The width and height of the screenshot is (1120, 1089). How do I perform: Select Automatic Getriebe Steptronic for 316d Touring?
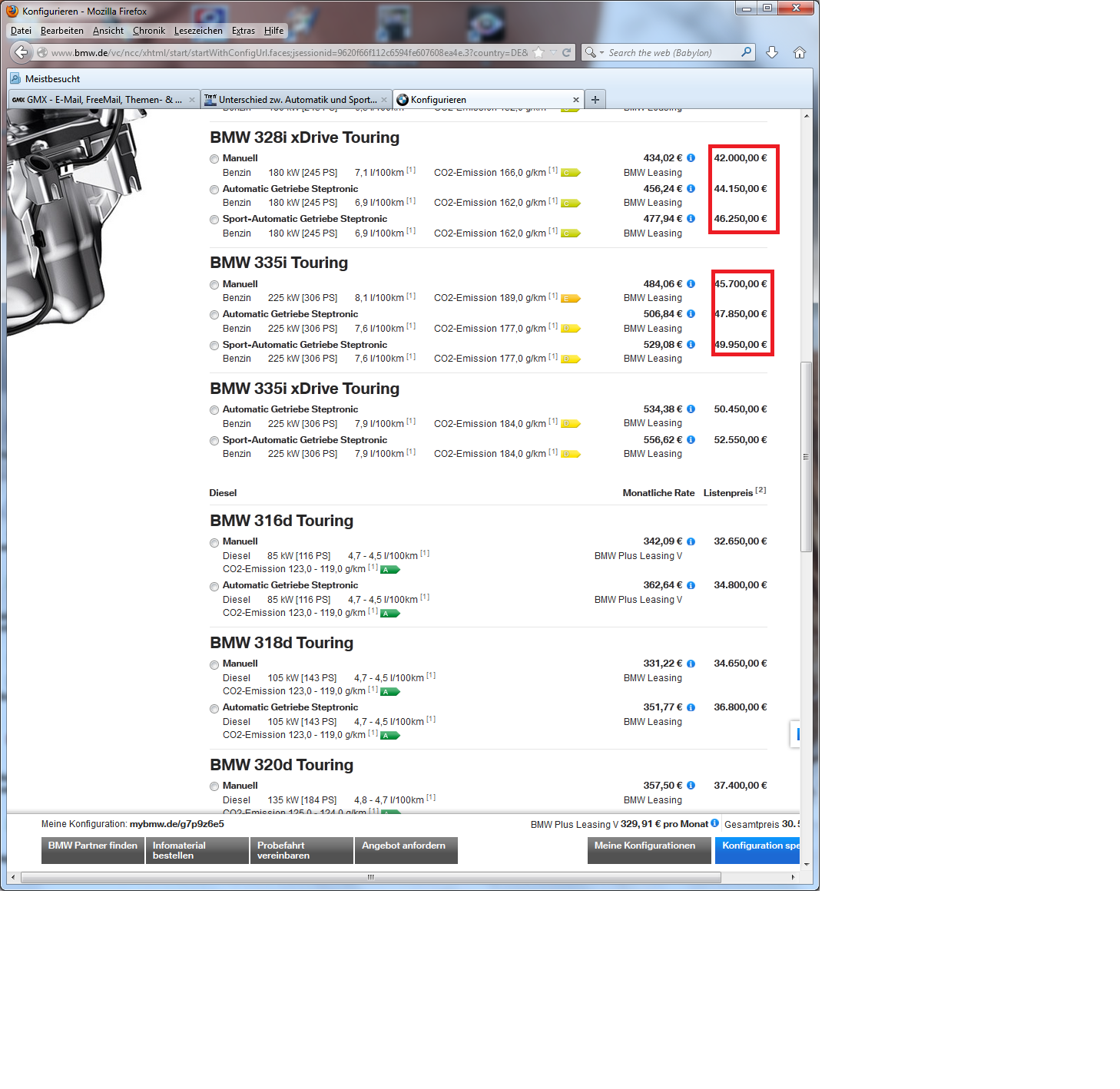coord(214,587)
